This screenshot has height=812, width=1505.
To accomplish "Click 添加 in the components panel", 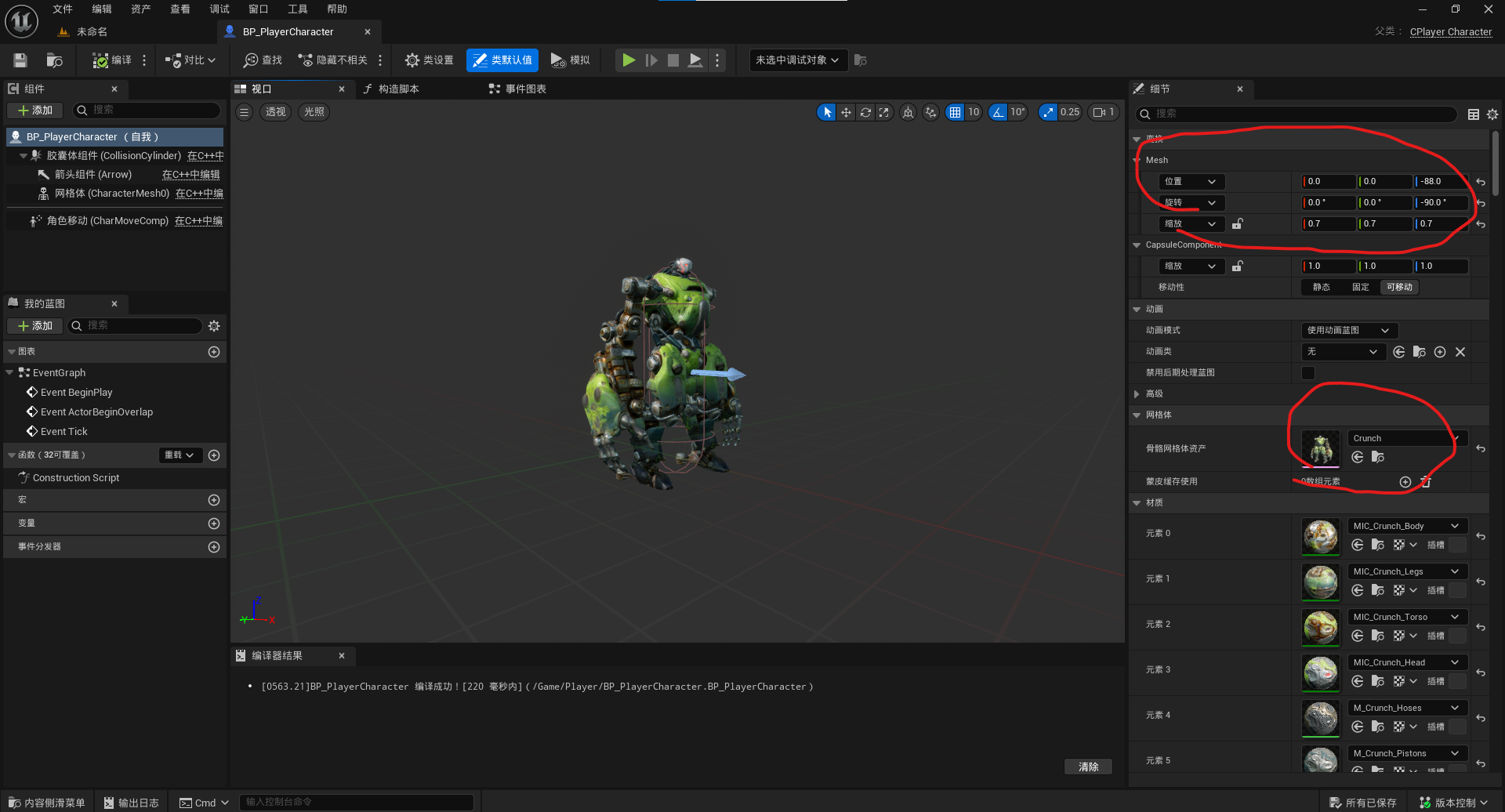I will point(35,111).
